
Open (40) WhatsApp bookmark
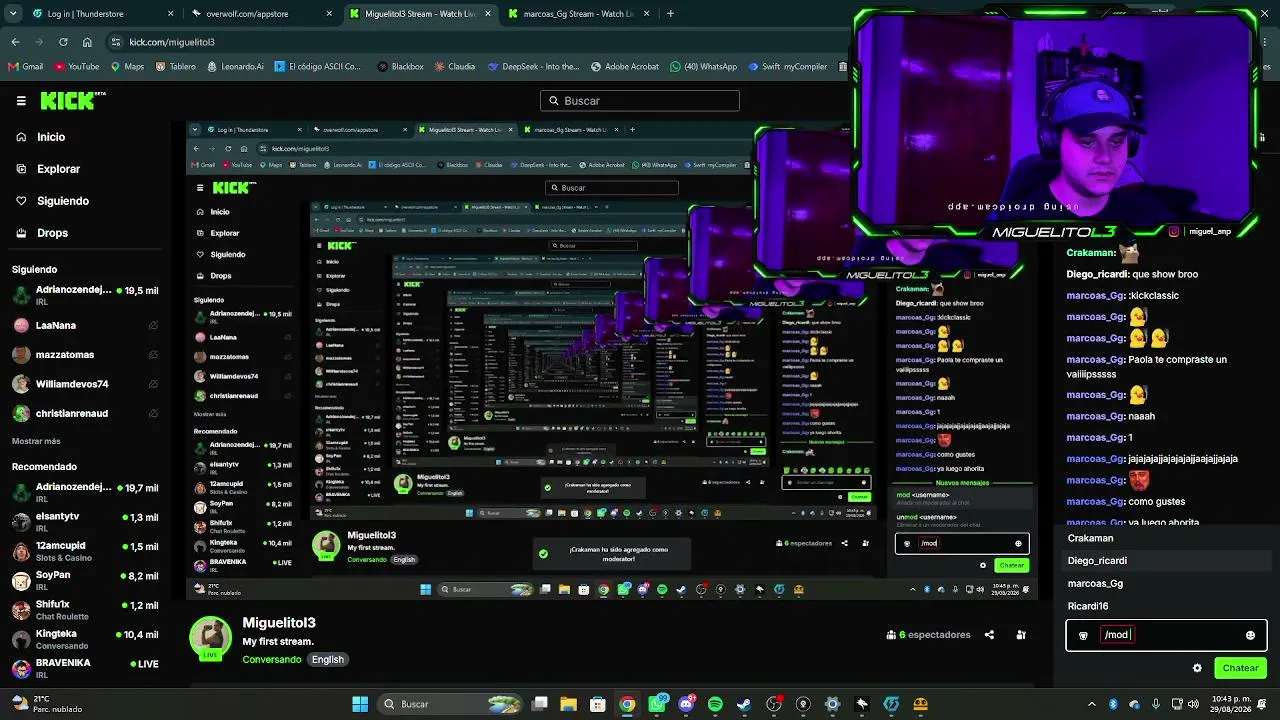pos(703,67)
